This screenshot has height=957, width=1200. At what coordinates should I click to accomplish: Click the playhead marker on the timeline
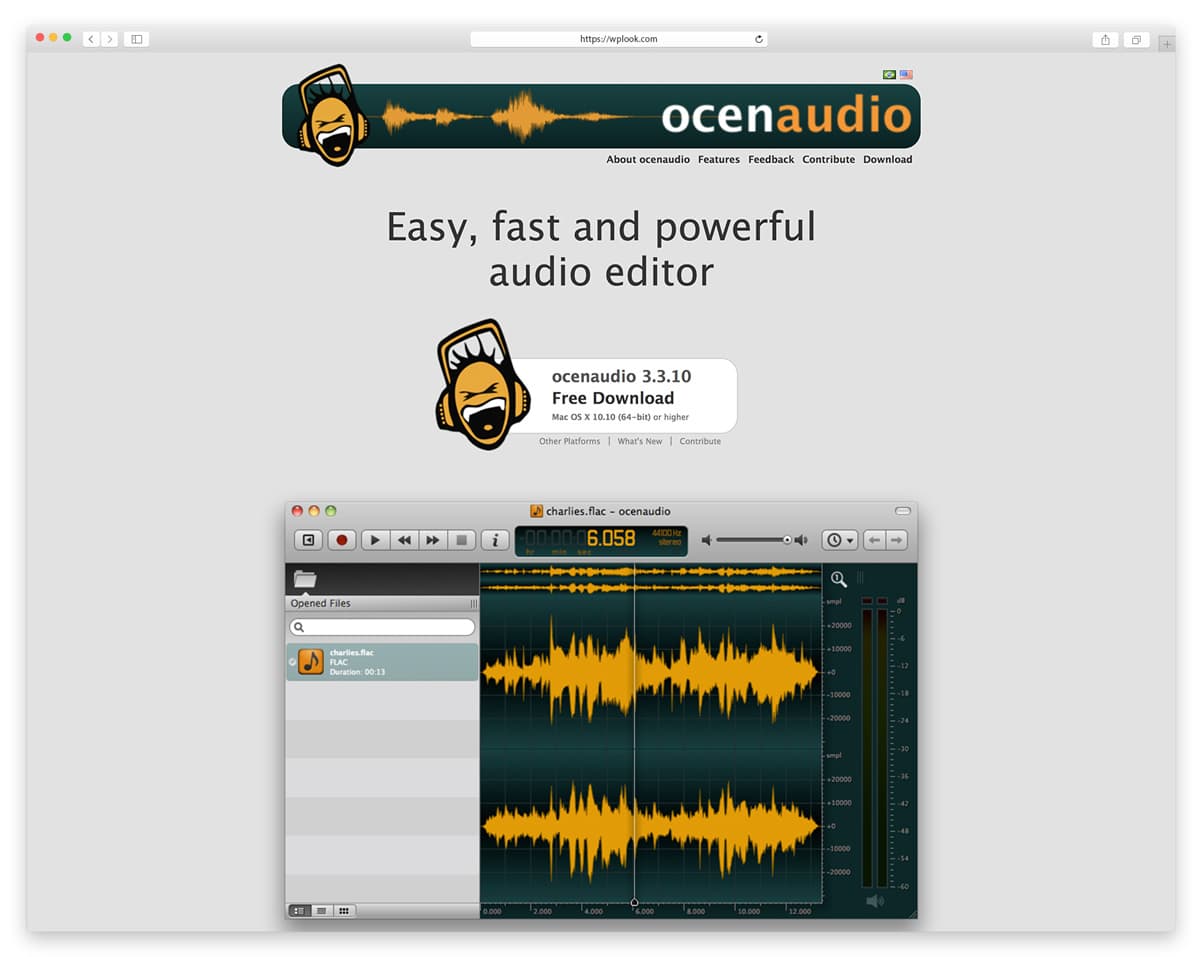[634, 903]
